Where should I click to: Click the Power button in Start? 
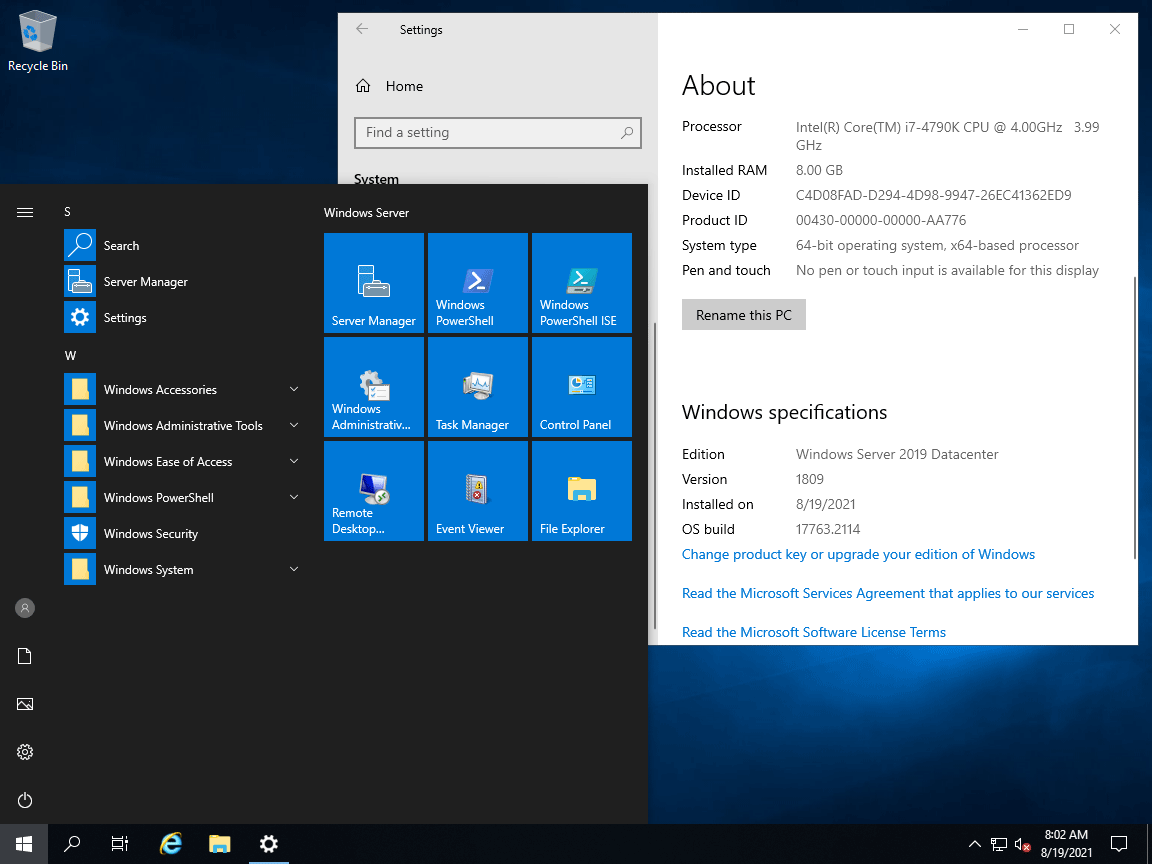pyautogui.click(x=25, y=800)
